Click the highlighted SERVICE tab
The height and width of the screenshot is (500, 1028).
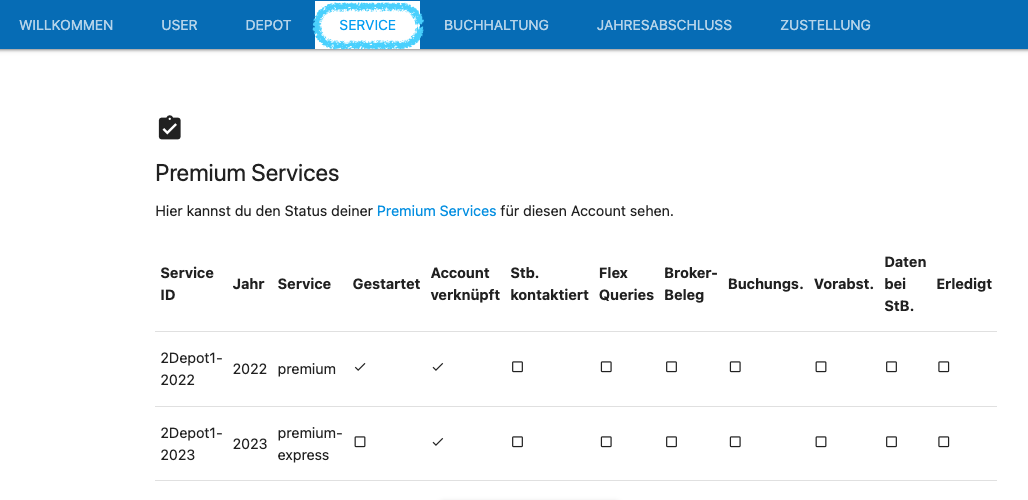coord(368,25)
